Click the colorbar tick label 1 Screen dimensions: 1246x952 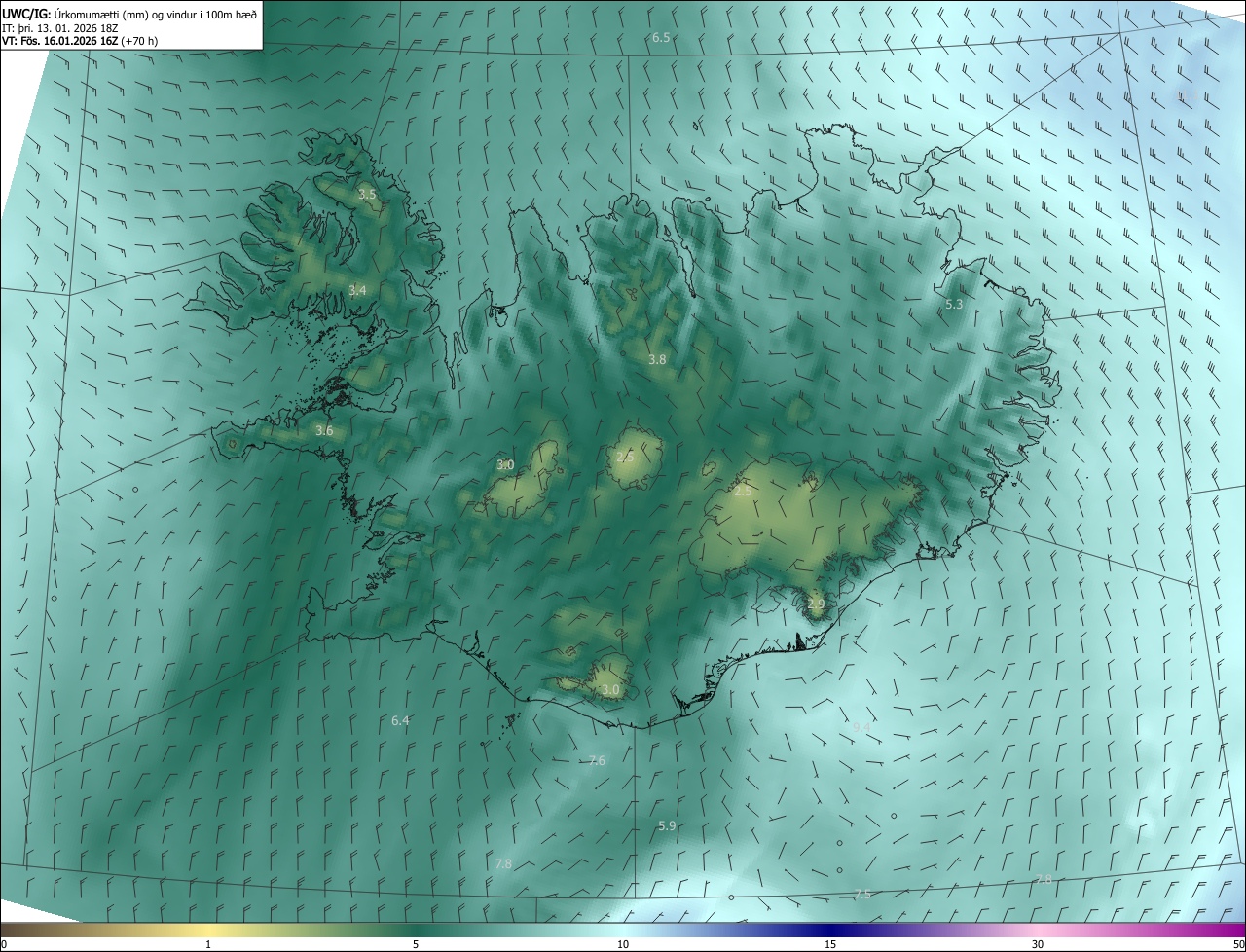[208, 944]
